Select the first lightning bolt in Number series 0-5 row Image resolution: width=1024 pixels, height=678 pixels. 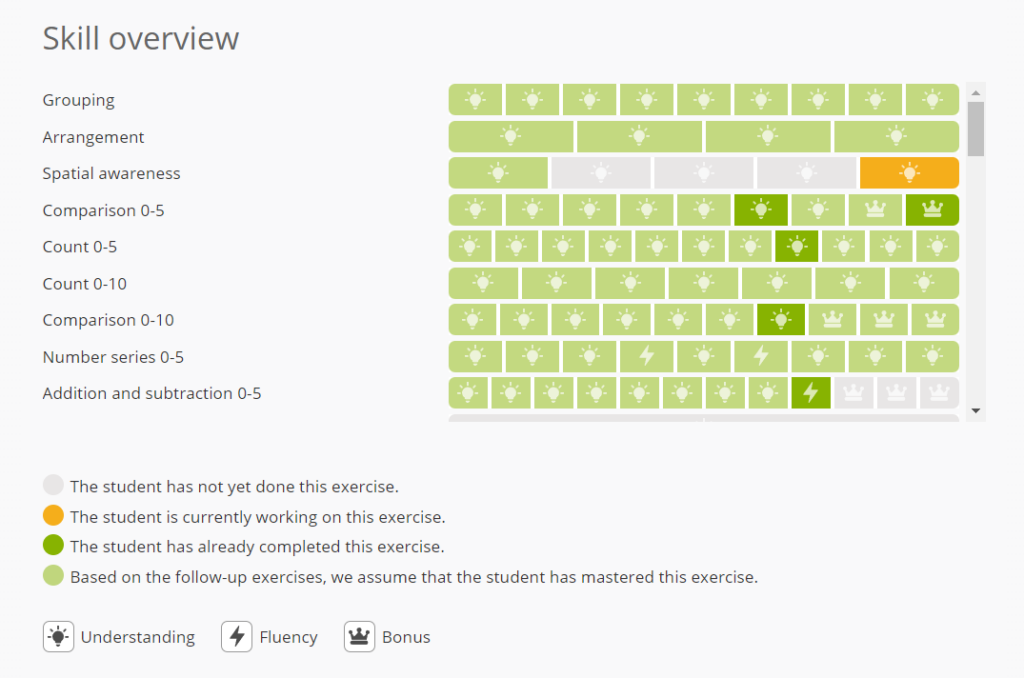pos(647,356)
